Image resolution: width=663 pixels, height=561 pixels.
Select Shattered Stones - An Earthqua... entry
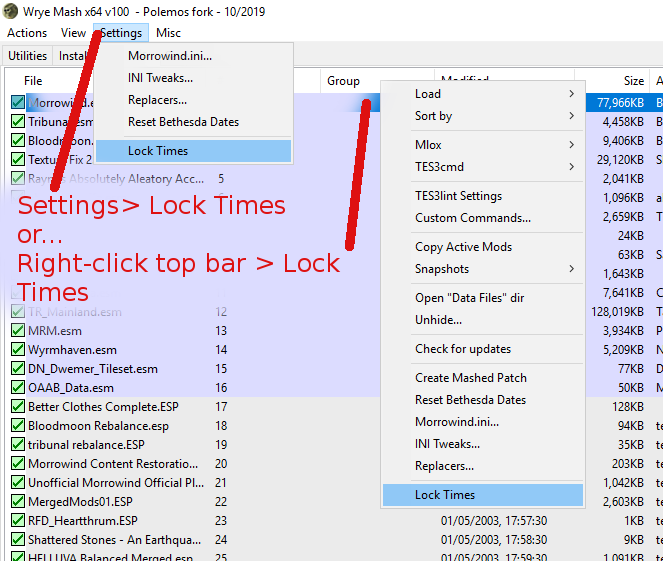pyautogui.click(x=115, y=540)
